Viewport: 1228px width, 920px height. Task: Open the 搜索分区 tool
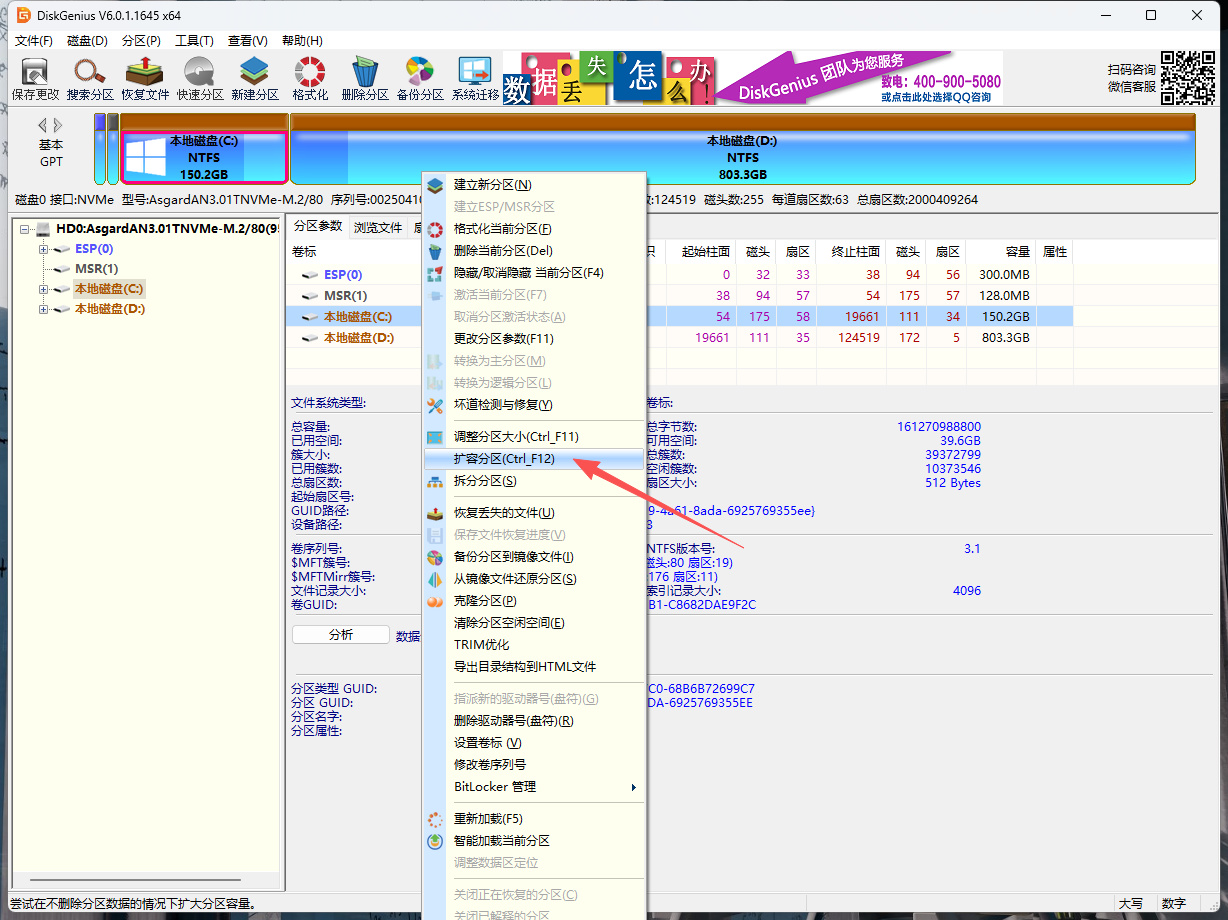[90, 79]
